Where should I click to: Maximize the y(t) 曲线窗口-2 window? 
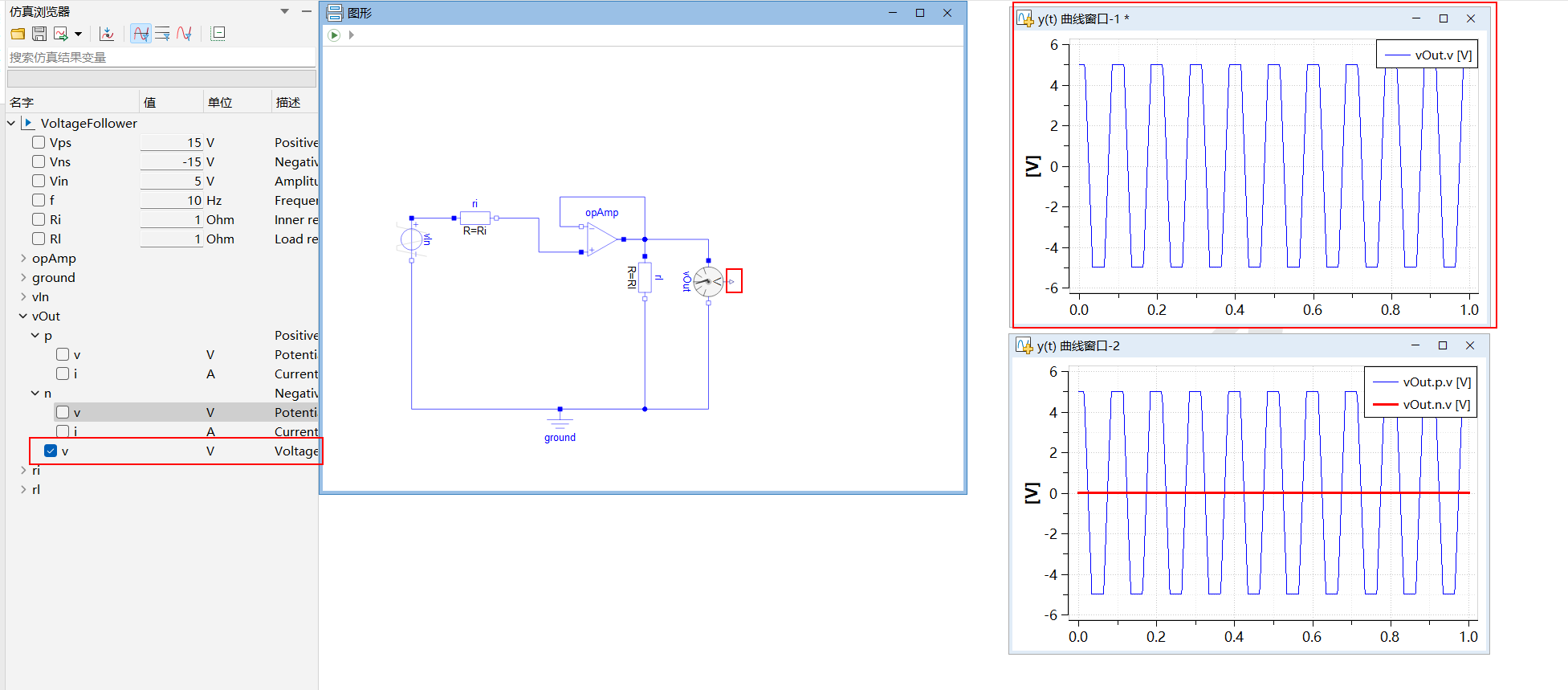1443,345
